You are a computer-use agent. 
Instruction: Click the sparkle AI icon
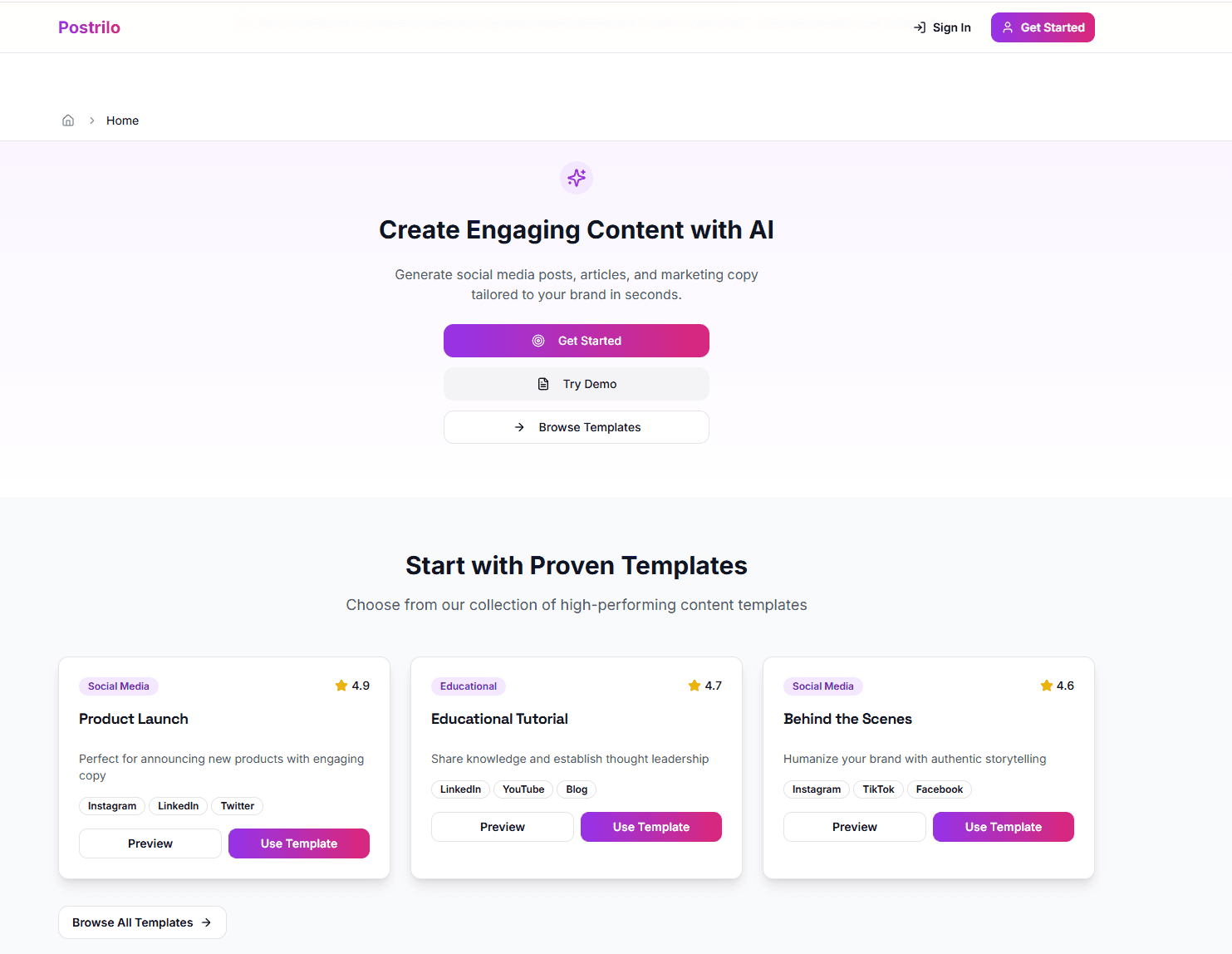577,178
